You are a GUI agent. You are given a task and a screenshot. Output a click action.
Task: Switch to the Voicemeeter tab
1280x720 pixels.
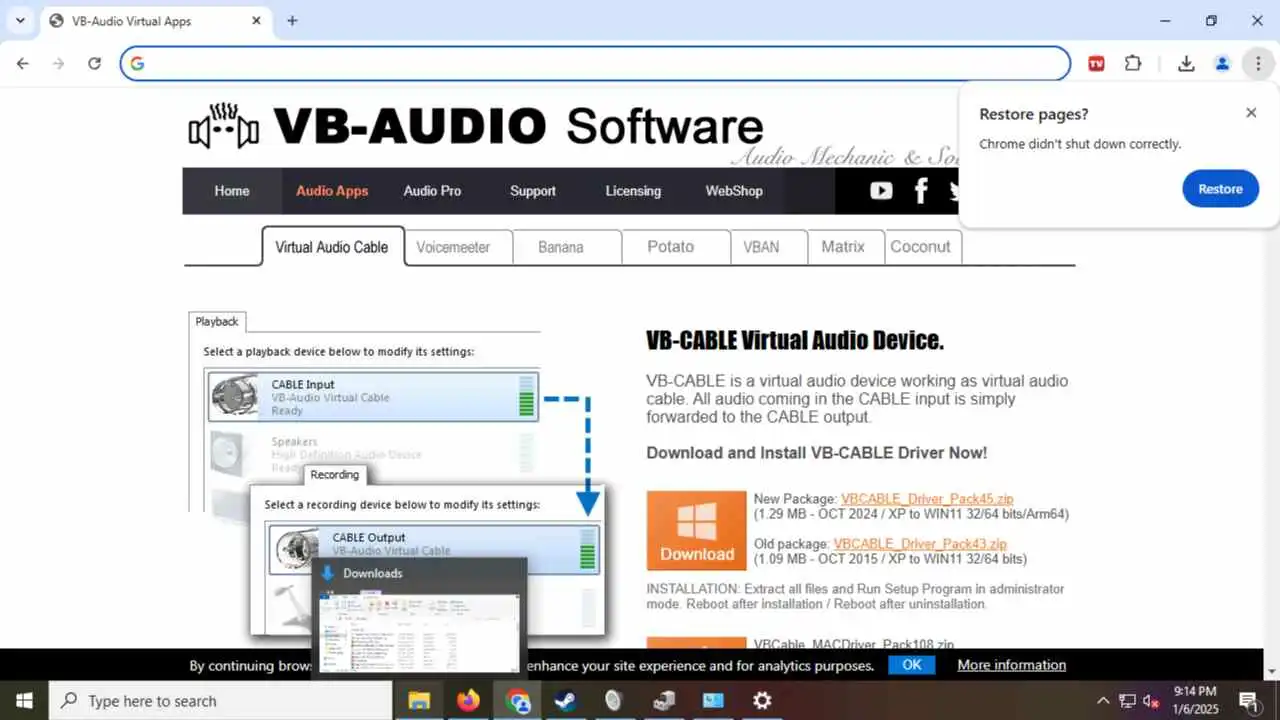[x=458, y=247]
